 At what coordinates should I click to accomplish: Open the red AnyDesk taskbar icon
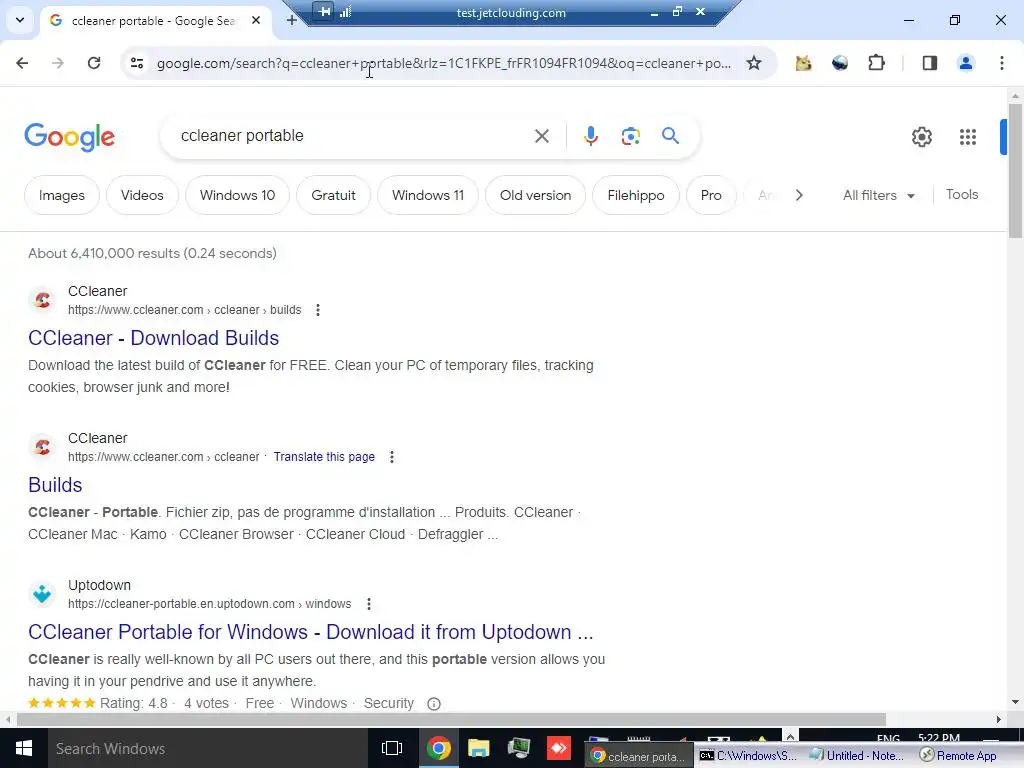pos(558,748)
